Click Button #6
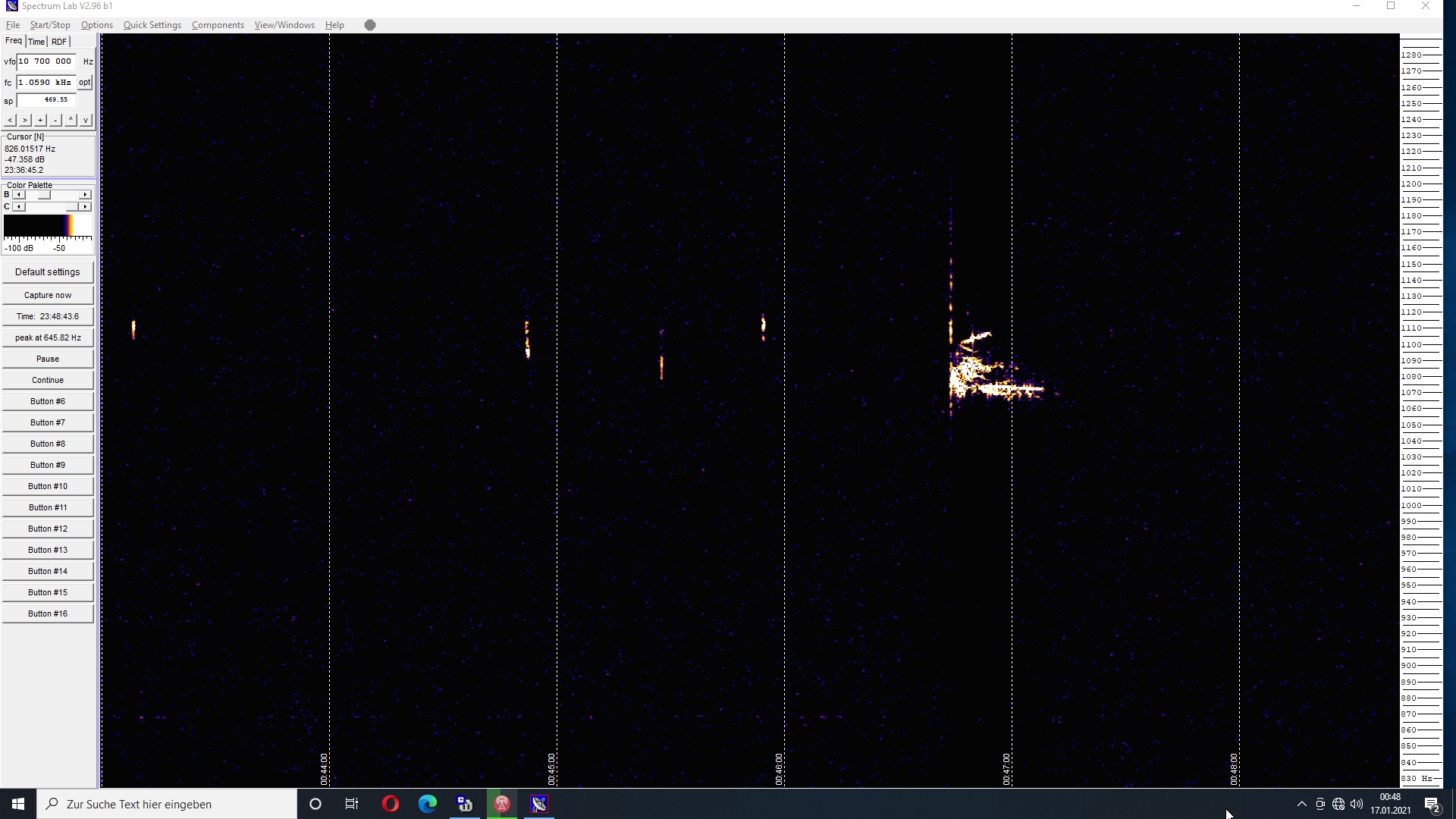Screen dimensions: 1456x819 click(48, 401)
